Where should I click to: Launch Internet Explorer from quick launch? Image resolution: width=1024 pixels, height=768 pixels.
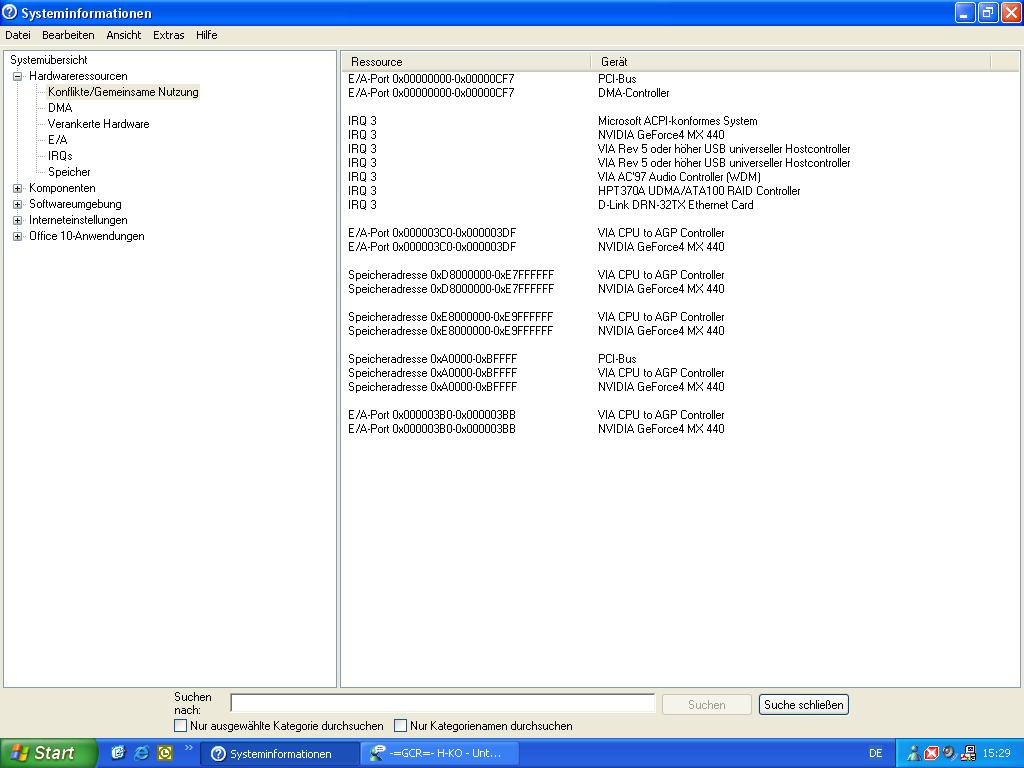[x=141, y=753]
